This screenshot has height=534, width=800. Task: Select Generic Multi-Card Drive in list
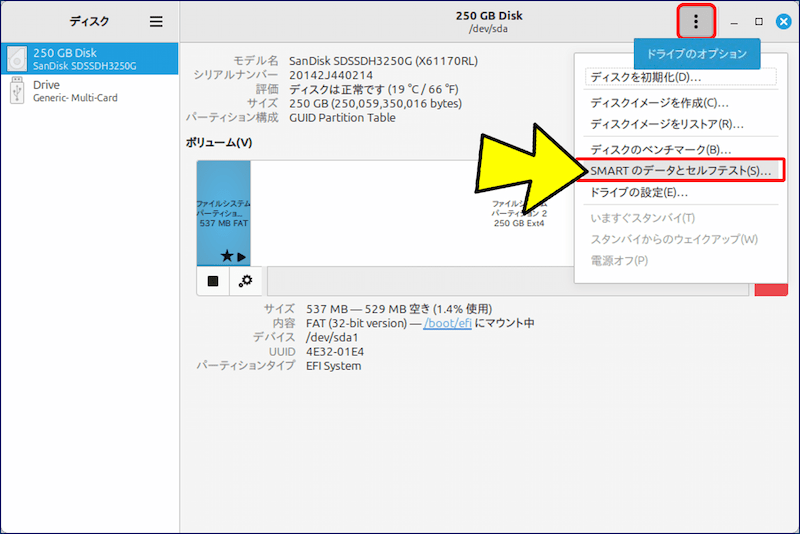pyautogui.click(x=90, y=91)
